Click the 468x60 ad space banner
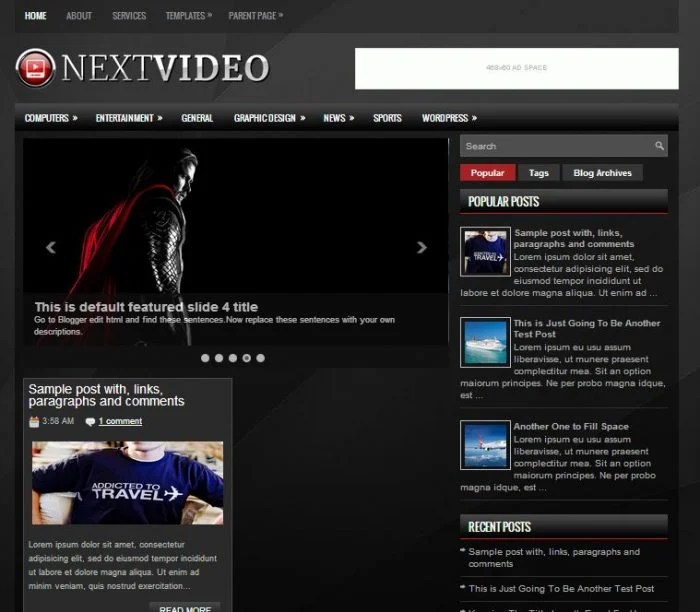 (x=517, y=68)
